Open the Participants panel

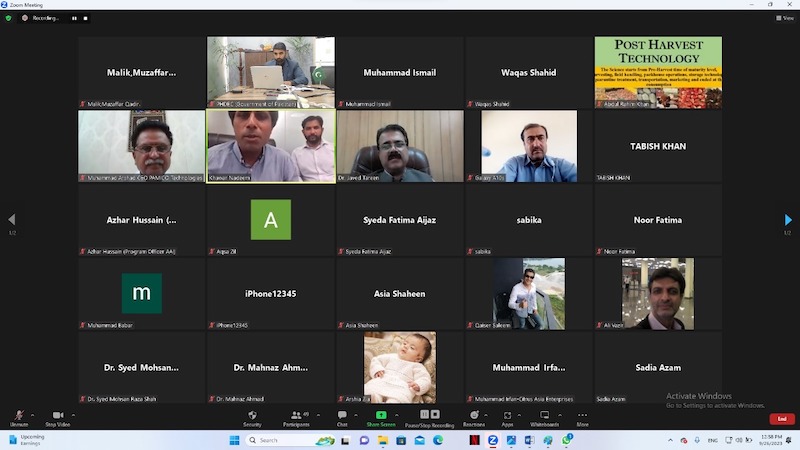tap(296, 417)
